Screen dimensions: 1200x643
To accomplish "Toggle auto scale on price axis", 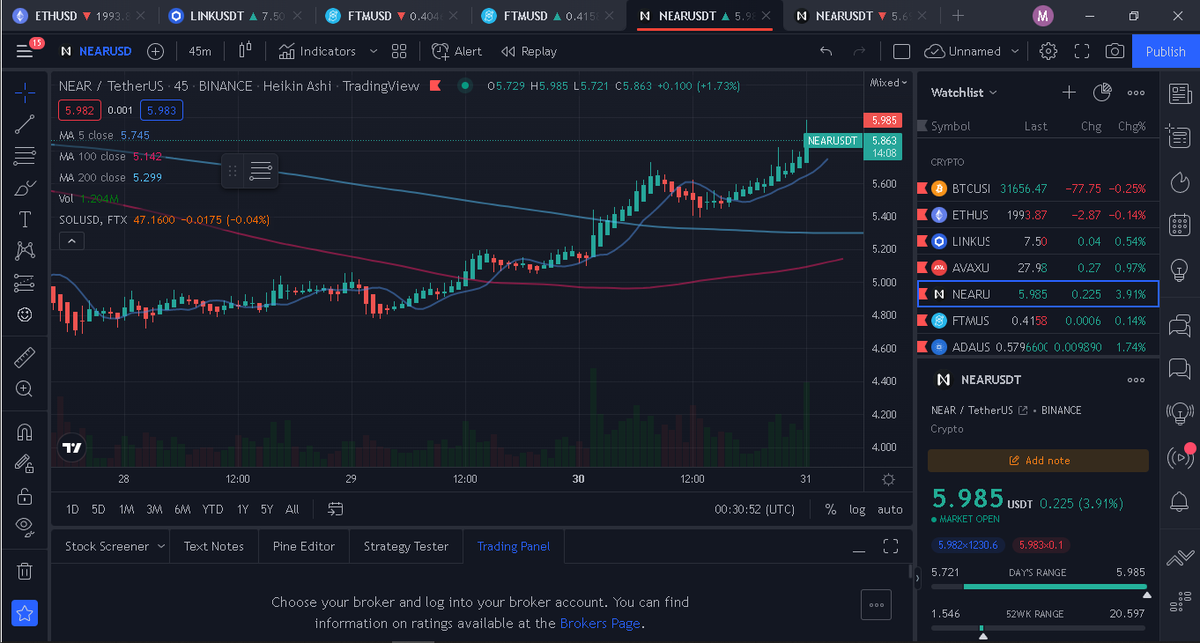I will coord(890,509).
